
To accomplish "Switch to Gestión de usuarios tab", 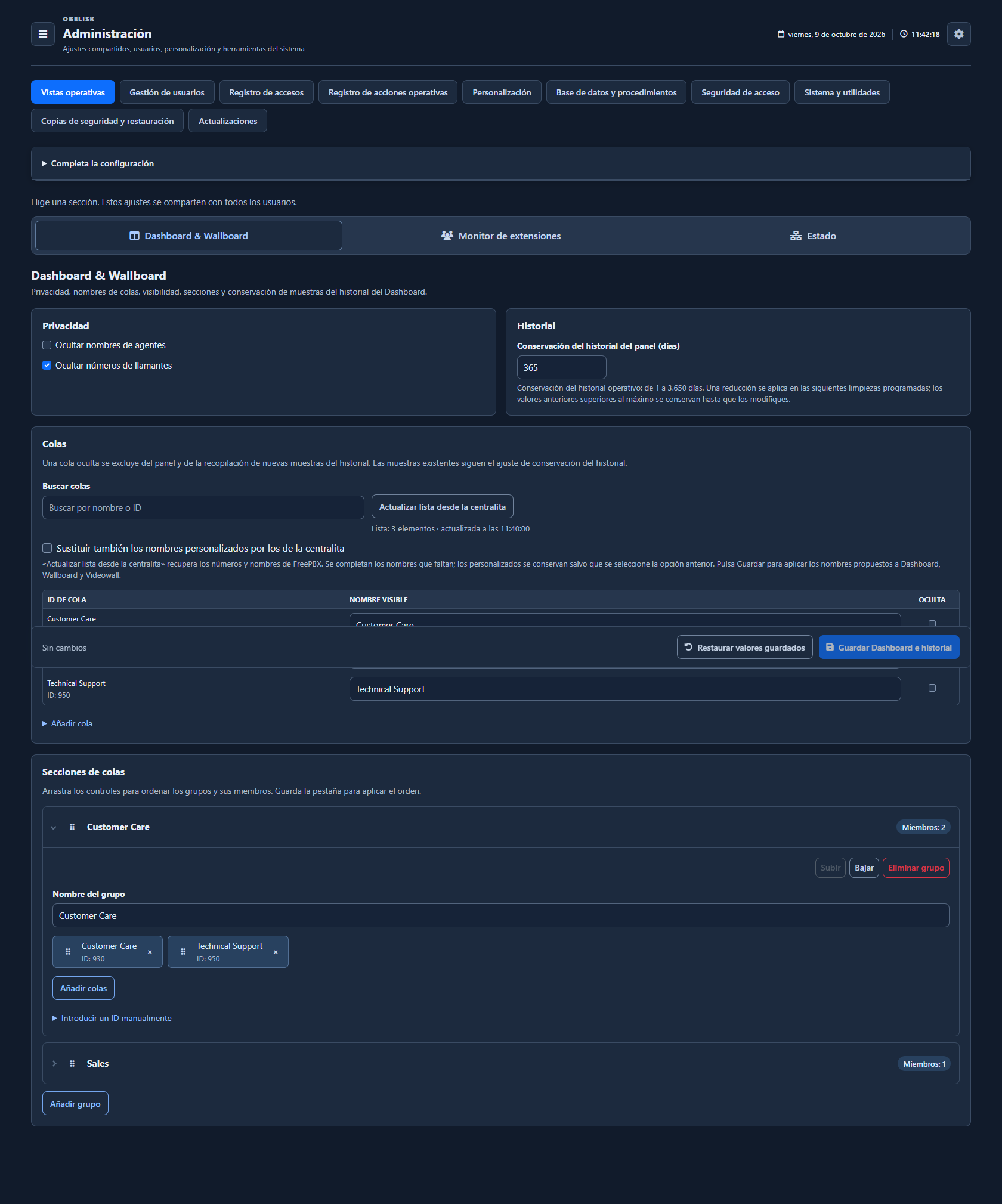I will [x=167, y=92].
